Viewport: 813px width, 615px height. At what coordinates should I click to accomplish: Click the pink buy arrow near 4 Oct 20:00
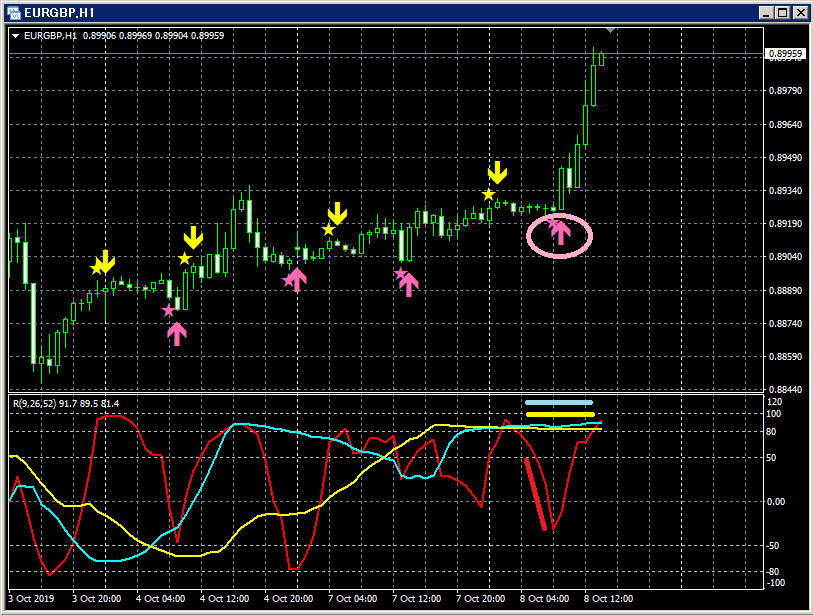[x=297, y=280]
